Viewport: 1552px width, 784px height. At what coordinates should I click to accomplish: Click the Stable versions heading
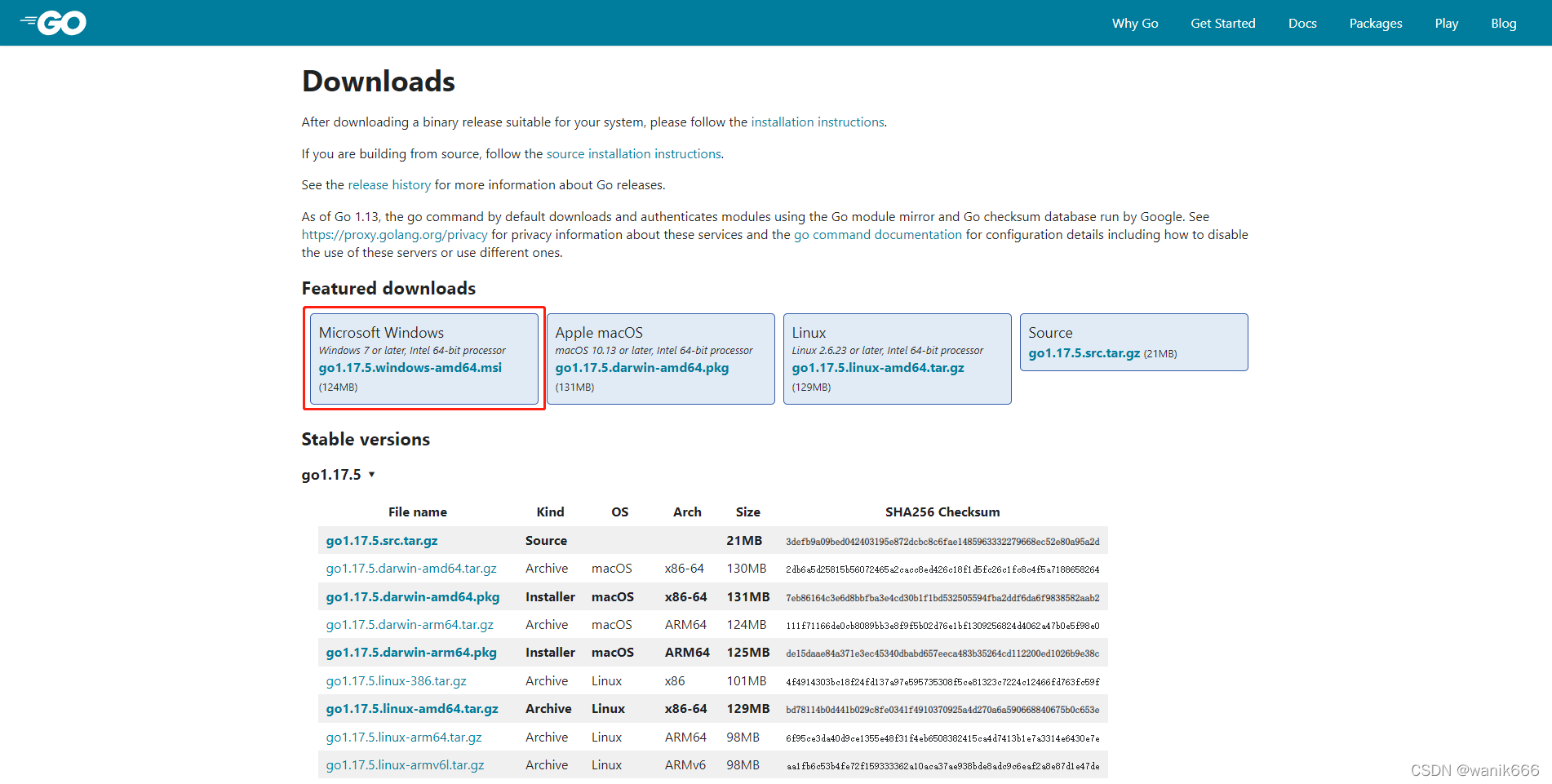[366, 440]
